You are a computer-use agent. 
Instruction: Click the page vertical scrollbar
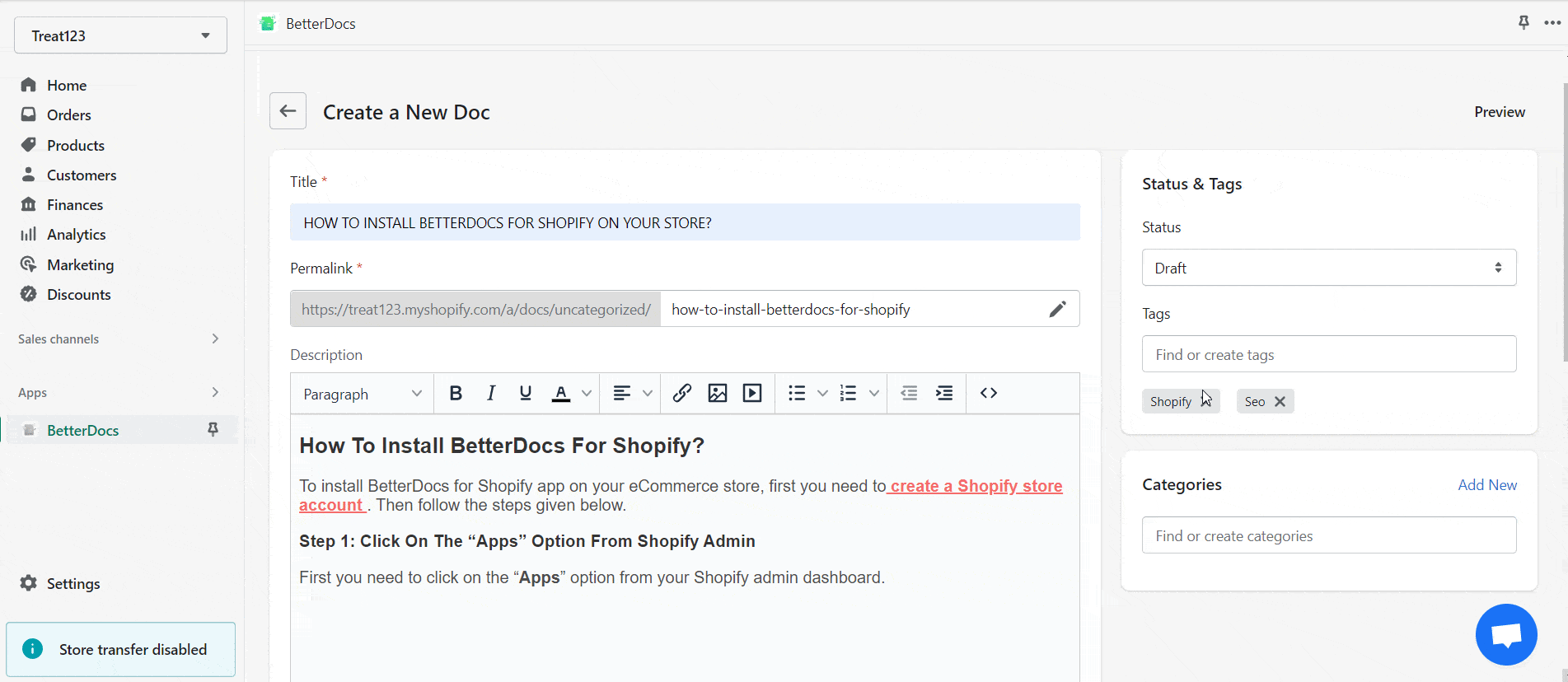click(1565, 222)
